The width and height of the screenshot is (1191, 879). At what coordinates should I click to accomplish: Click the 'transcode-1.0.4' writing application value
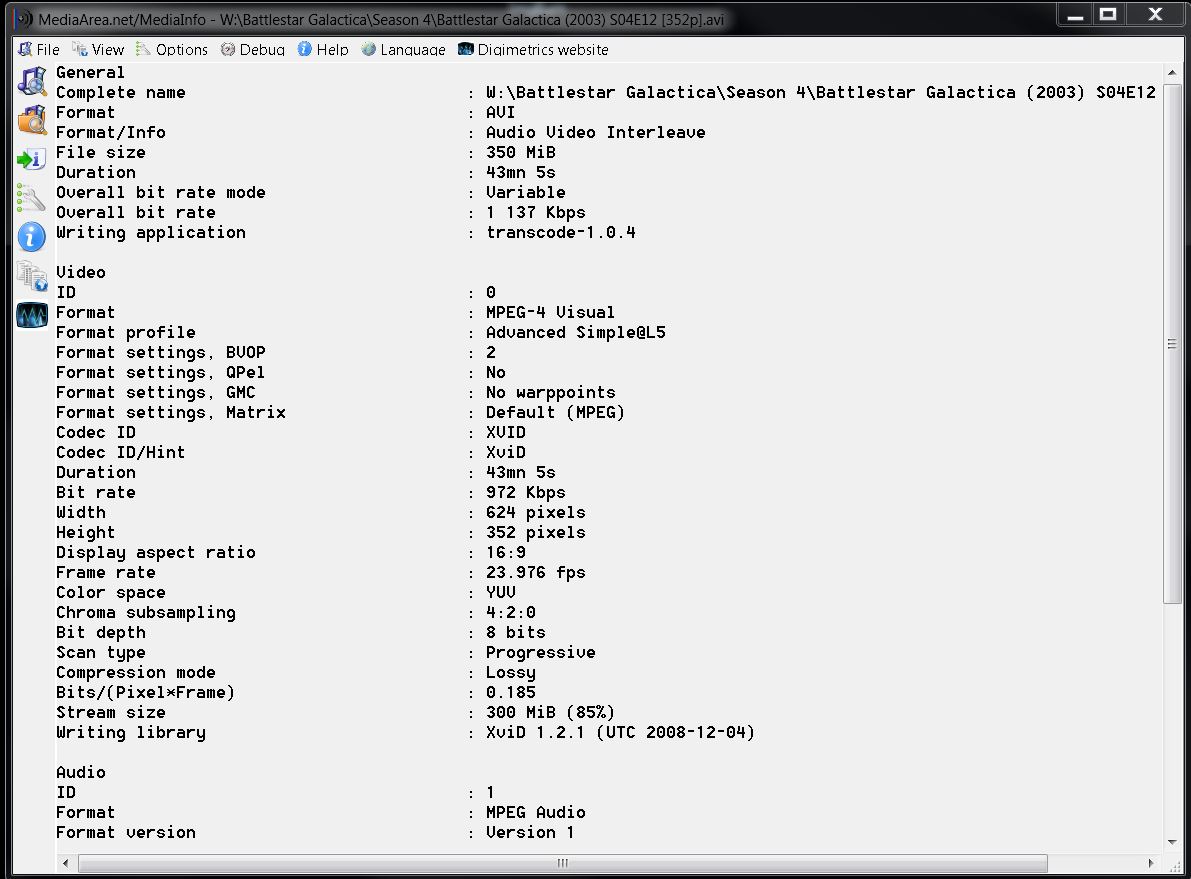coord(561,232)
